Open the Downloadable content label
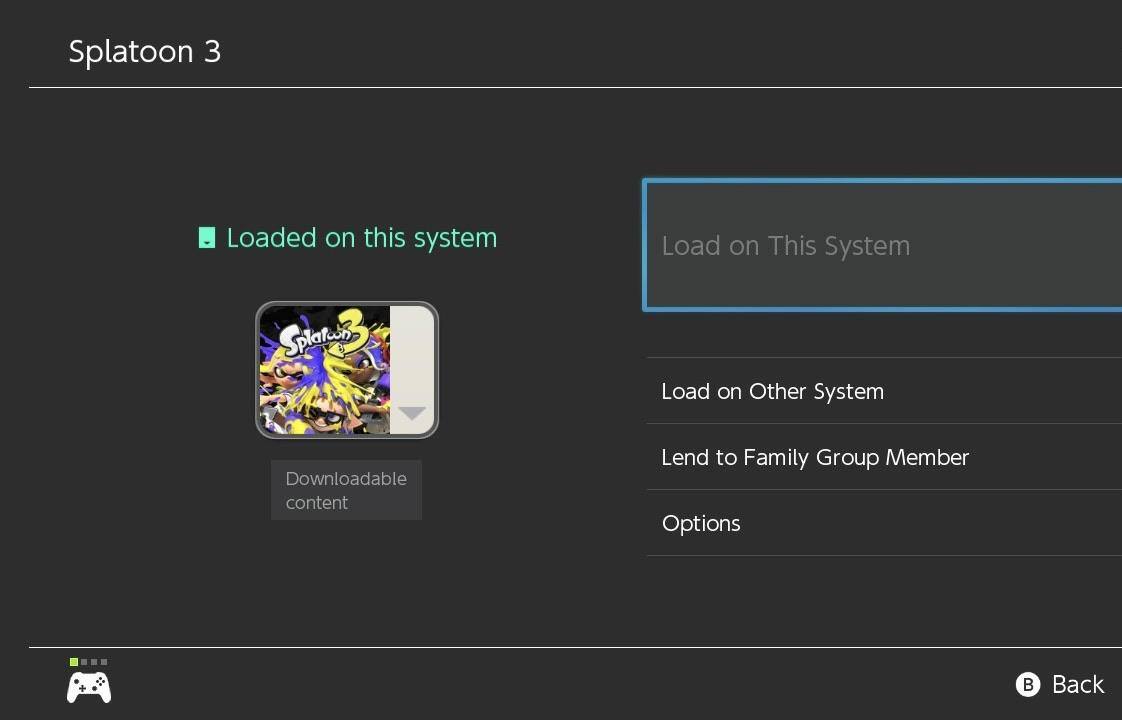 [346, 490]
